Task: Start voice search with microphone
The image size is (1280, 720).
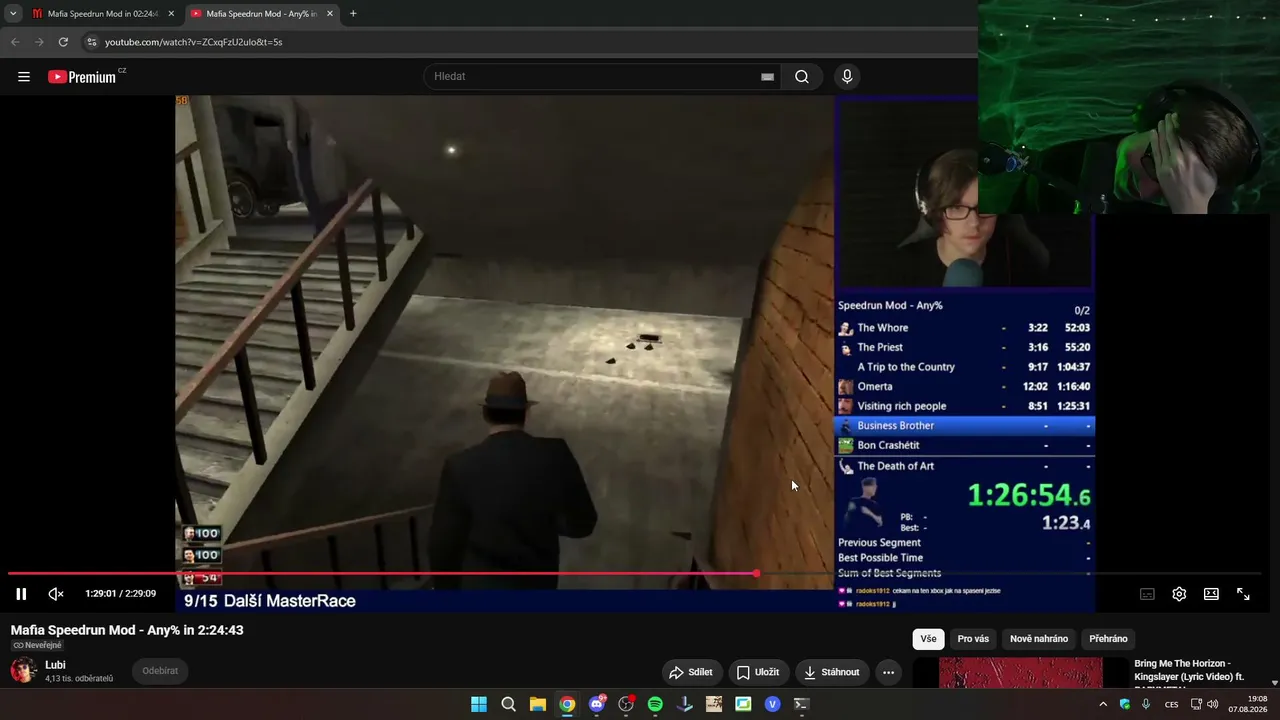Action: tap(847, 77)
